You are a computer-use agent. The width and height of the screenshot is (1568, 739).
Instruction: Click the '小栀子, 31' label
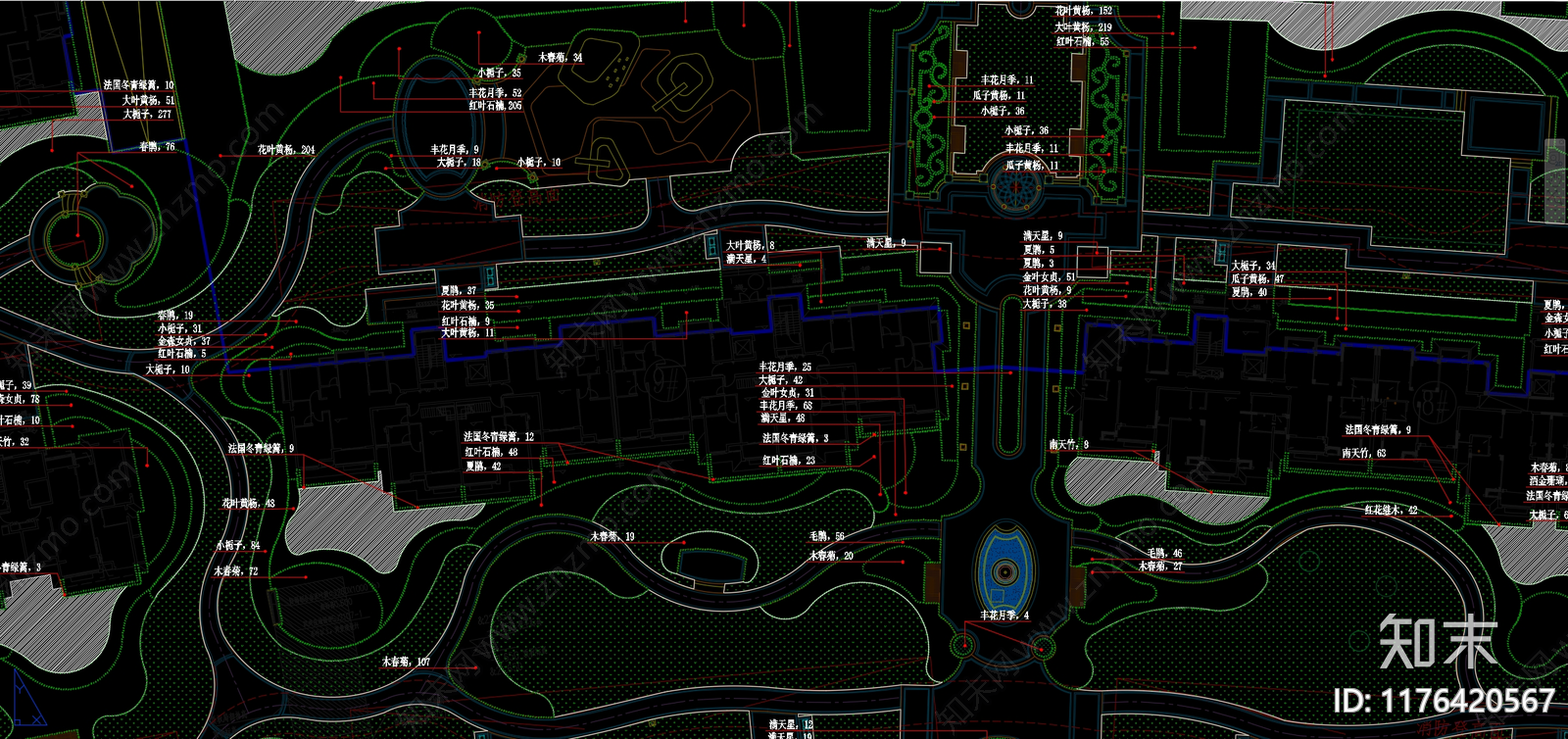click(179, 329)
